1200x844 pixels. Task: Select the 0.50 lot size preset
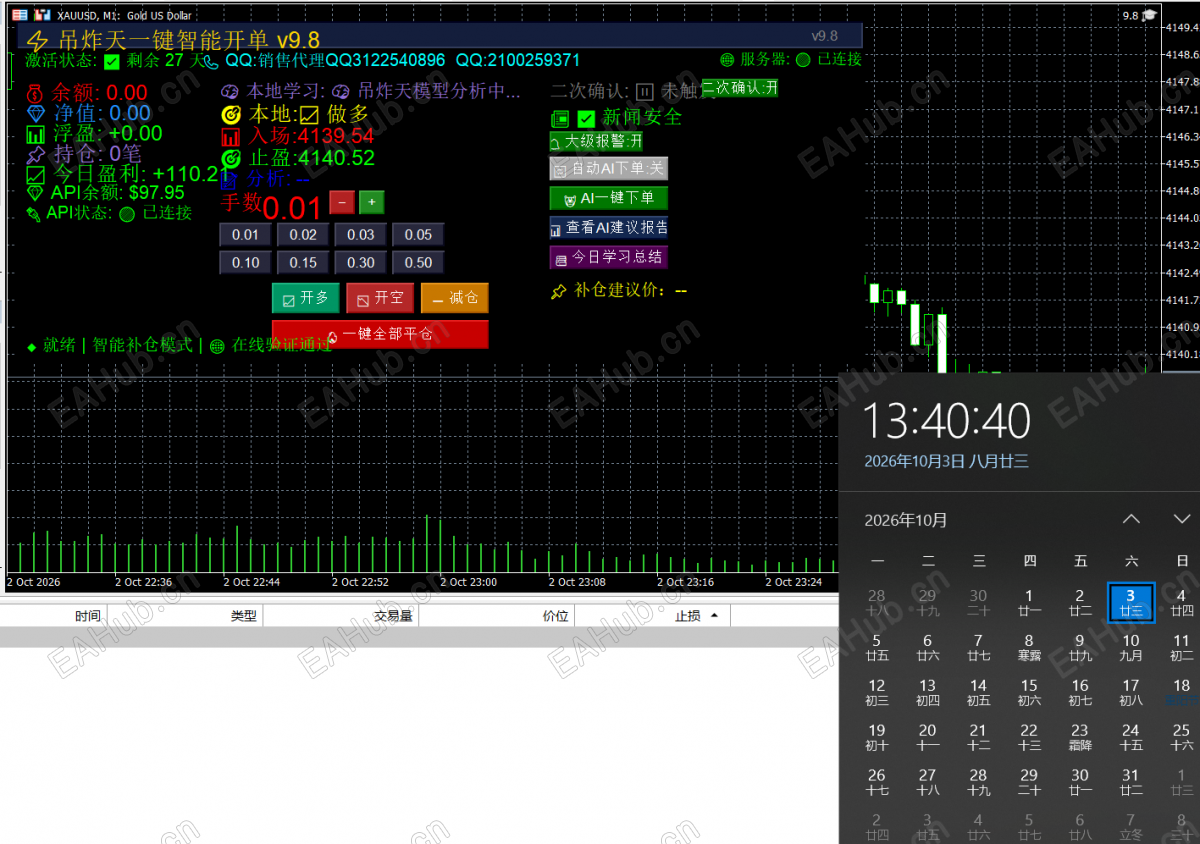pyautogui.click(x=418, y=263)
